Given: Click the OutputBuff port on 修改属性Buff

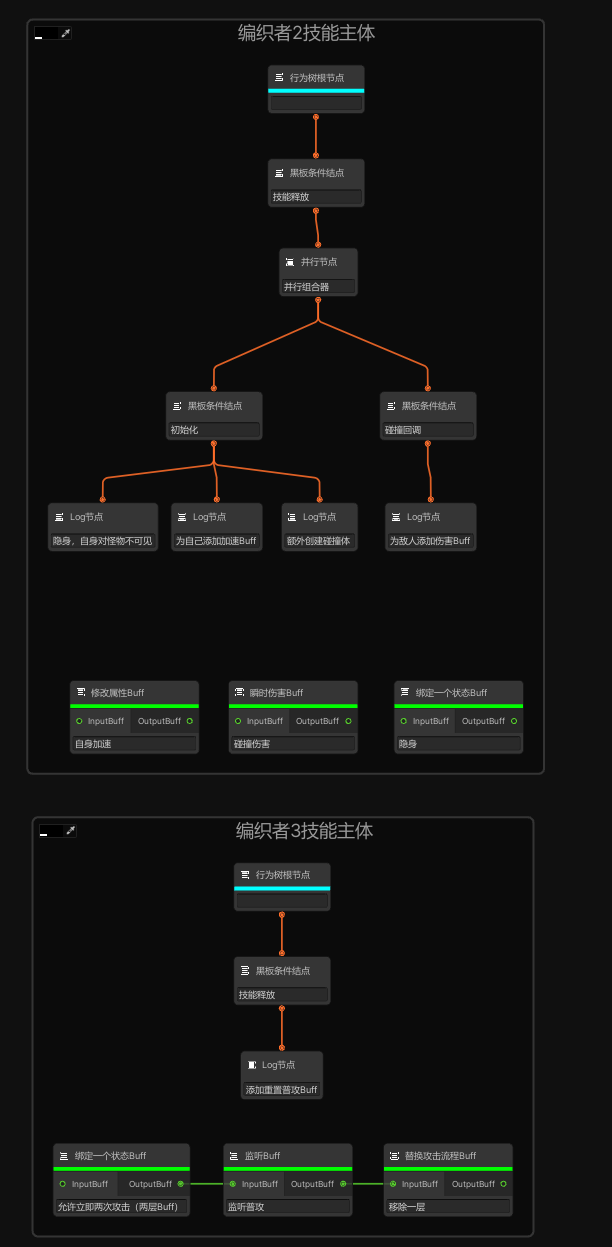Looking at the screenshot, I should point(190,721).
